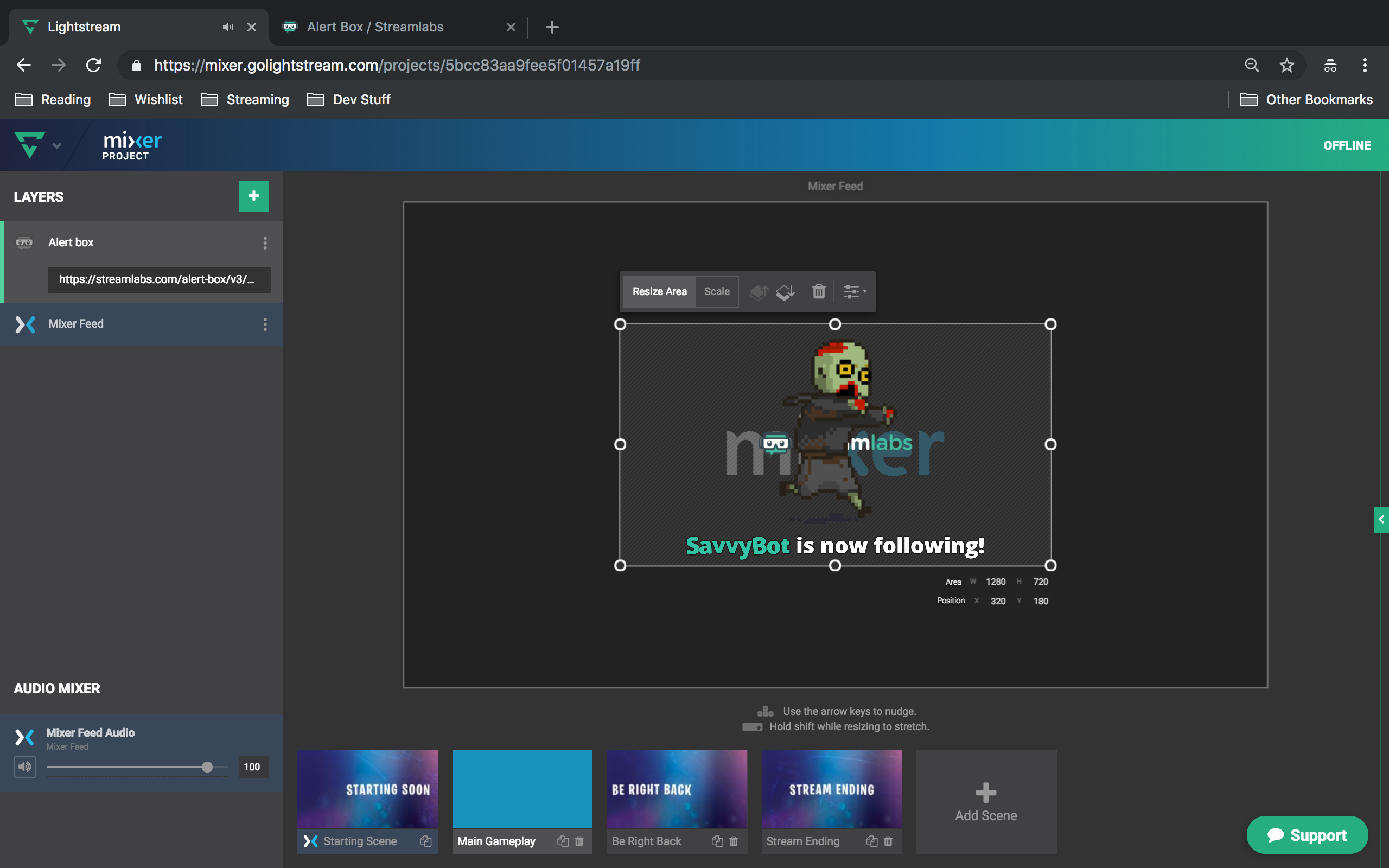1389x868 pixels.
Task: Open the Lightstream project logo menu
Action: (30, 145)
